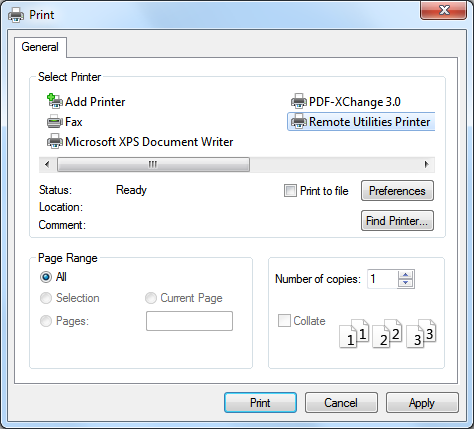Image resolution: width=474 pixels, height=429 pixels.
Task: Click the printer list right scroll arrow
Action: coord(426,164)
